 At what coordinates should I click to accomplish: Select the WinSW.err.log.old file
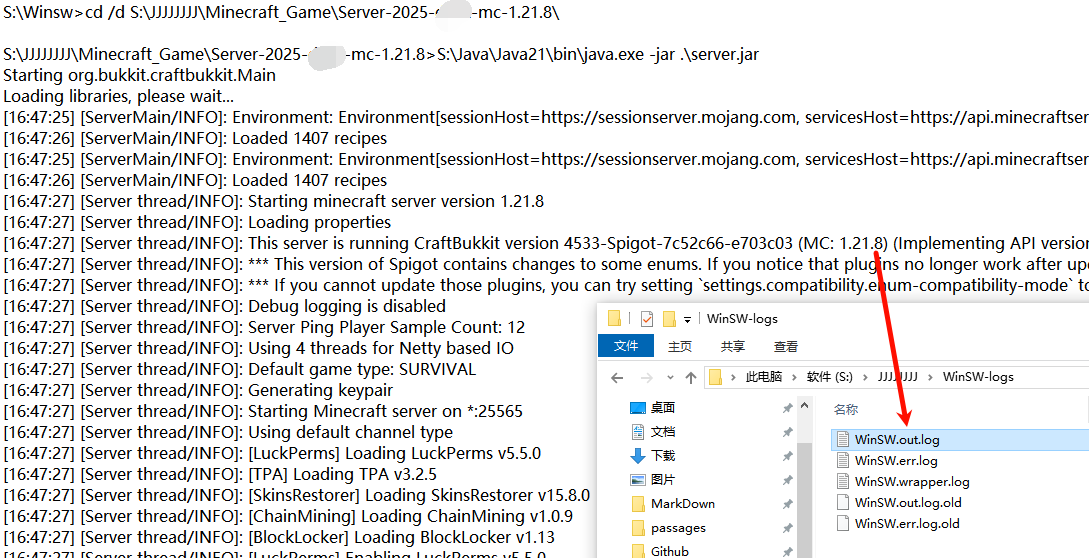[x=907, y=523]
